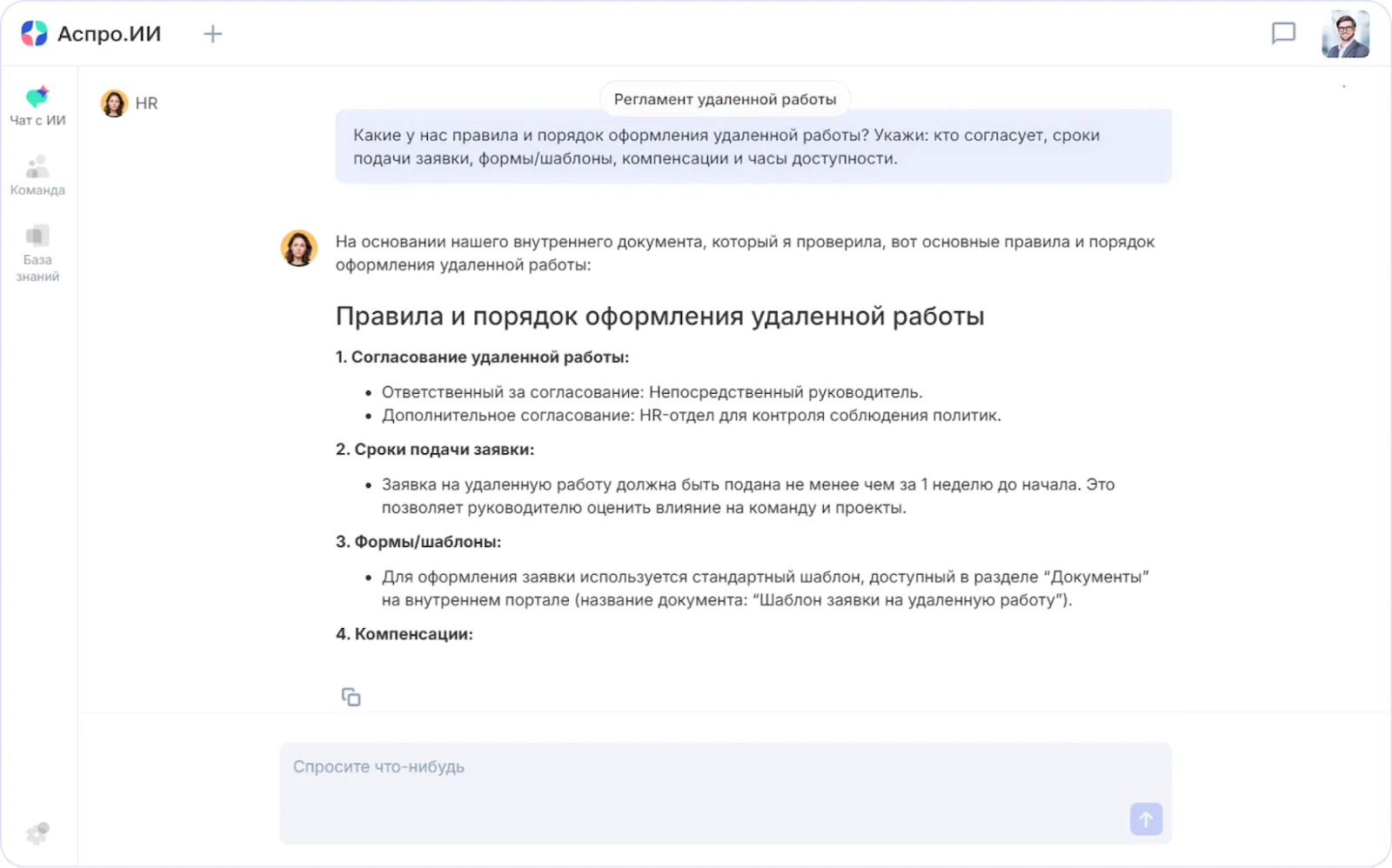Click the user question message bubble
This screenshot has height=868, width=1392.
[753, 147]
